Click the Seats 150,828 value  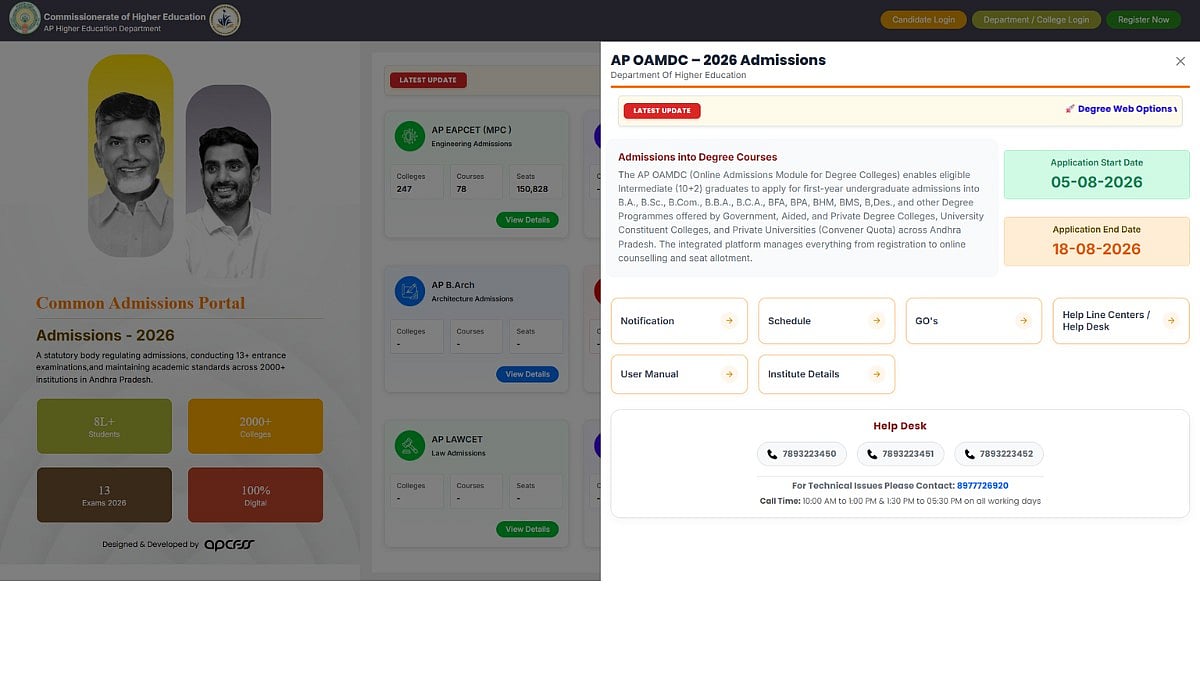pyautogui.click(x=532, y=189)
